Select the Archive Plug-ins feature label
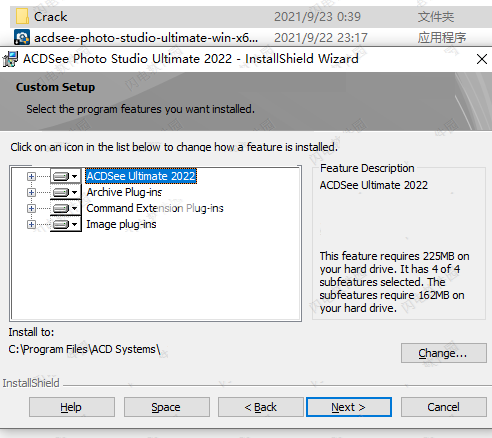 click(124, 192)
